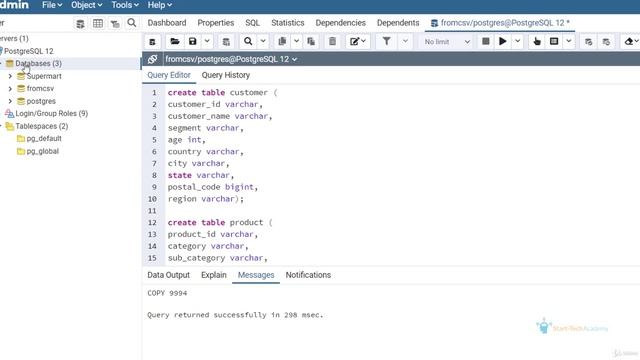Expand the Explain options dropdown arrow

(569, 41)
